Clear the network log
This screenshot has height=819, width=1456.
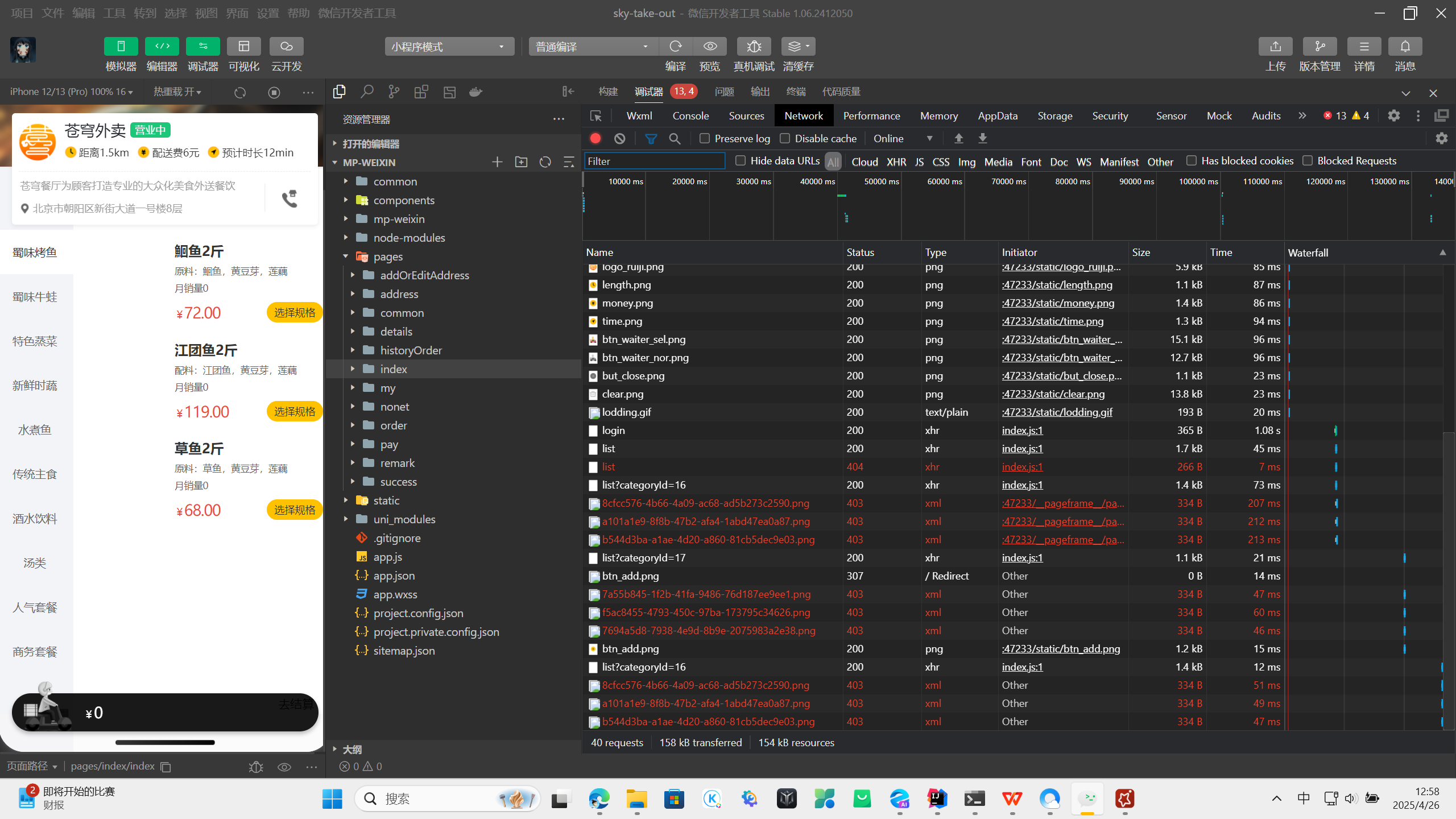(x=620, y=139)
